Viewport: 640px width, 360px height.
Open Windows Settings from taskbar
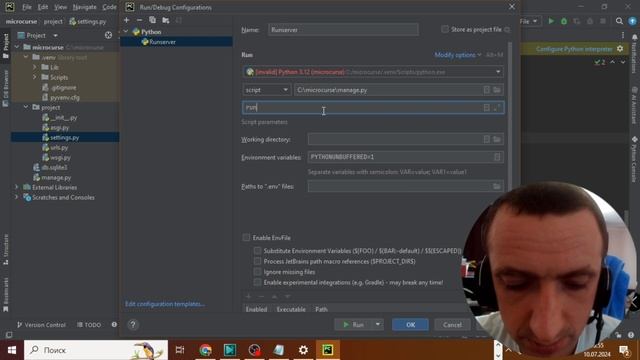[x=303, y=350]
